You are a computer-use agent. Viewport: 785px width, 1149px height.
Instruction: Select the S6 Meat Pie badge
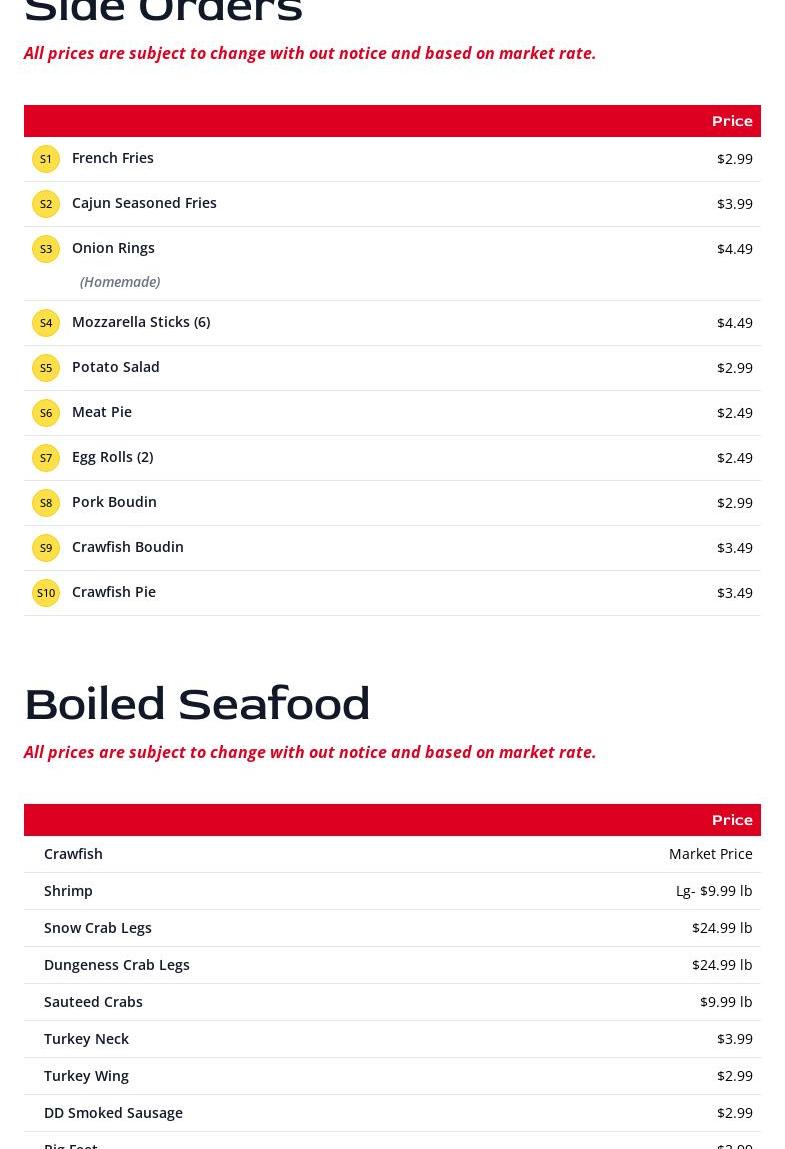(x=46, y=413)
